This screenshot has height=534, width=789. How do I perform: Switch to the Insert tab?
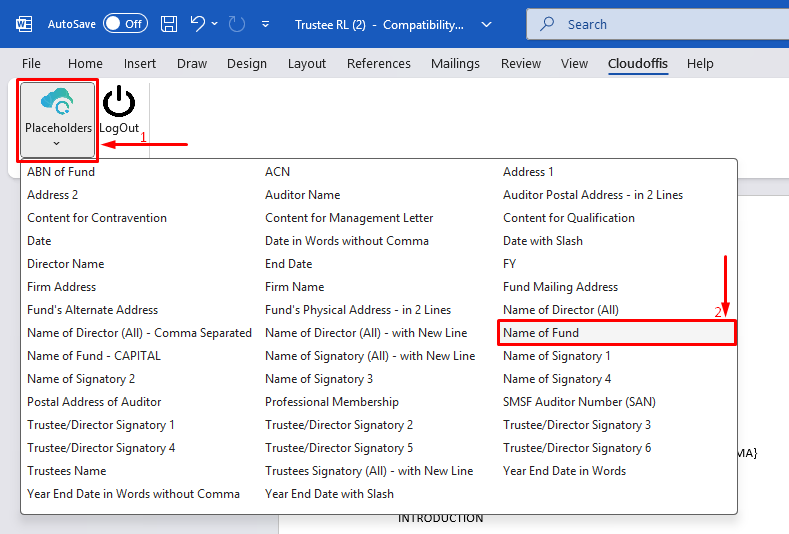pyautogui.click(x=139, y=63)
